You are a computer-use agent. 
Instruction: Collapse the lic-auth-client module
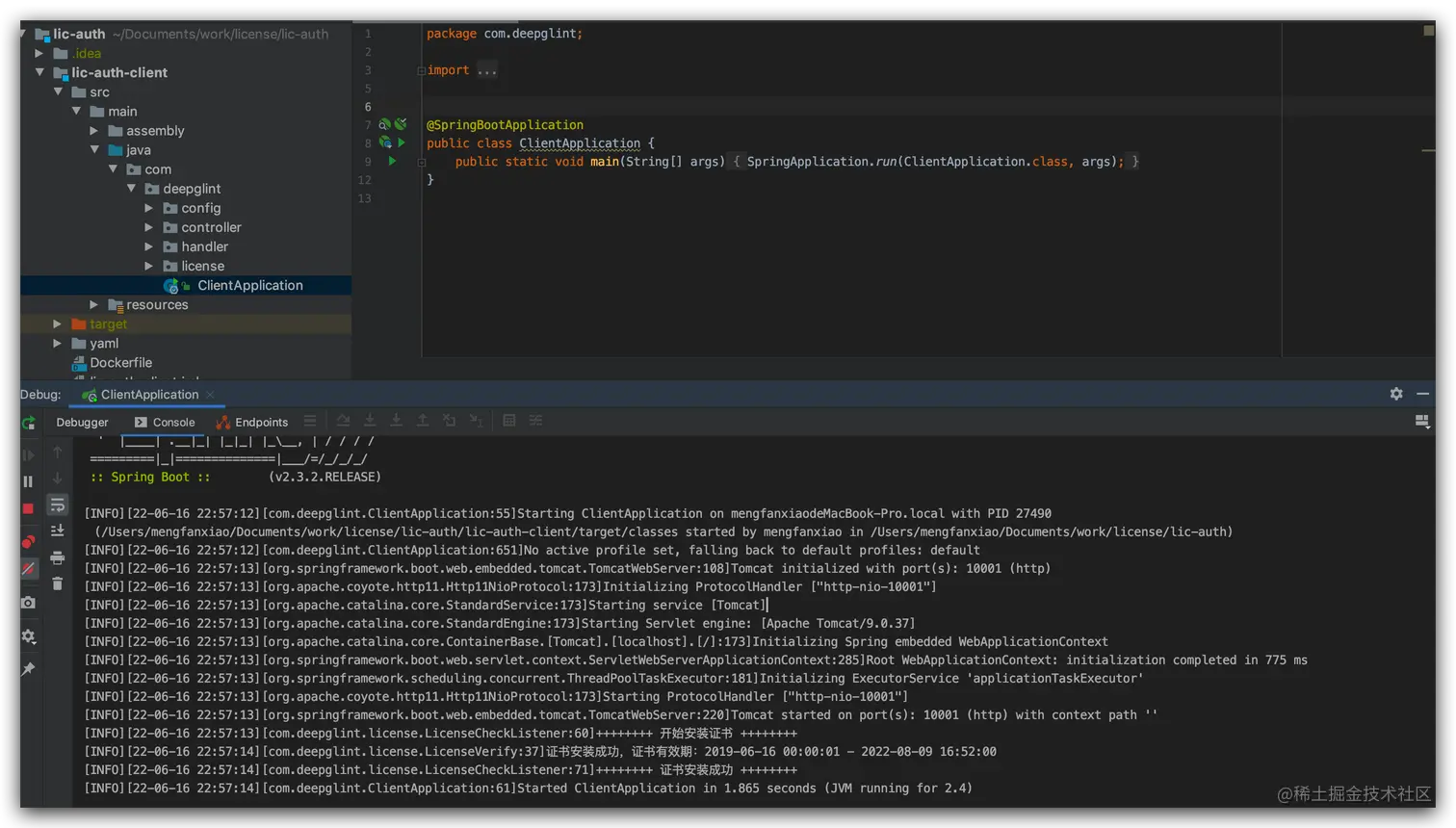click(x=39, y=72)
